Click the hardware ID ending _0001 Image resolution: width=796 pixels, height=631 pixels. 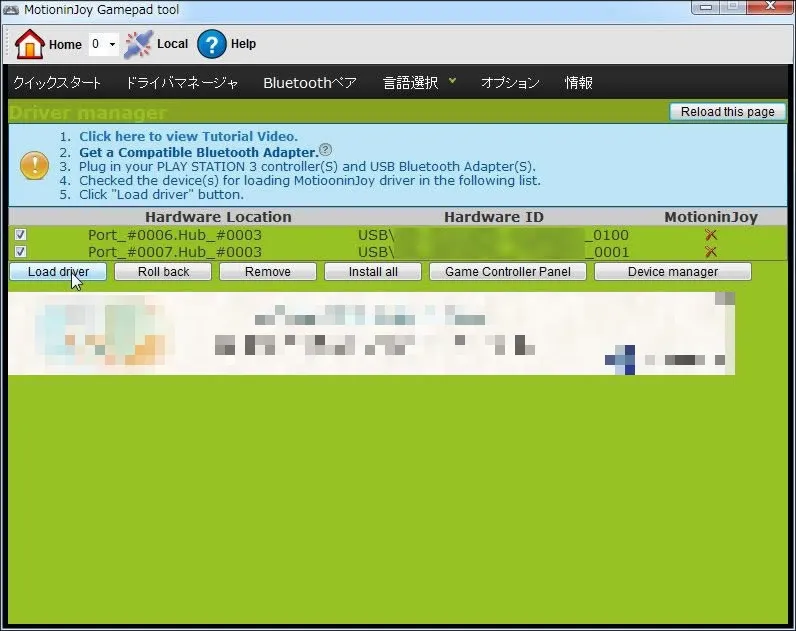coord(493,252)
